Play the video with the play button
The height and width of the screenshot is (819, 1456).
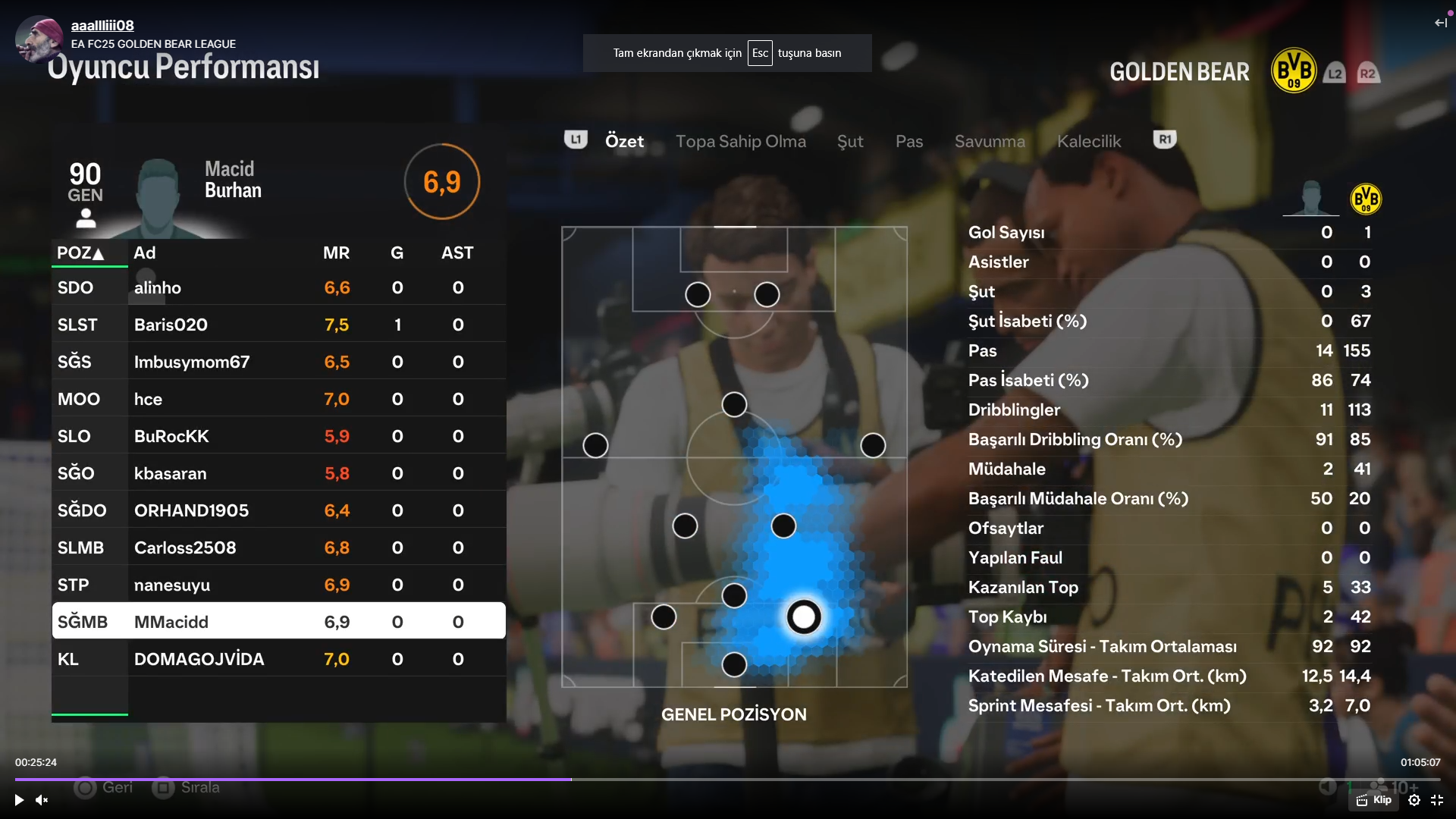pyautogui.click(x=19, y=800)
